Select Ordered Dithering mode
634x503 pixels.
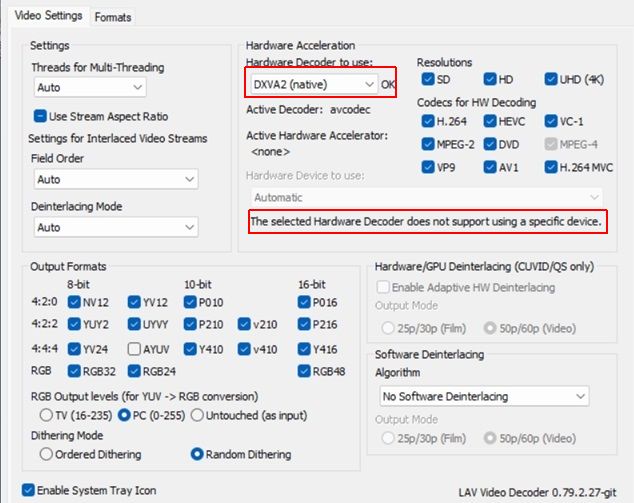(x=46, y=454)
